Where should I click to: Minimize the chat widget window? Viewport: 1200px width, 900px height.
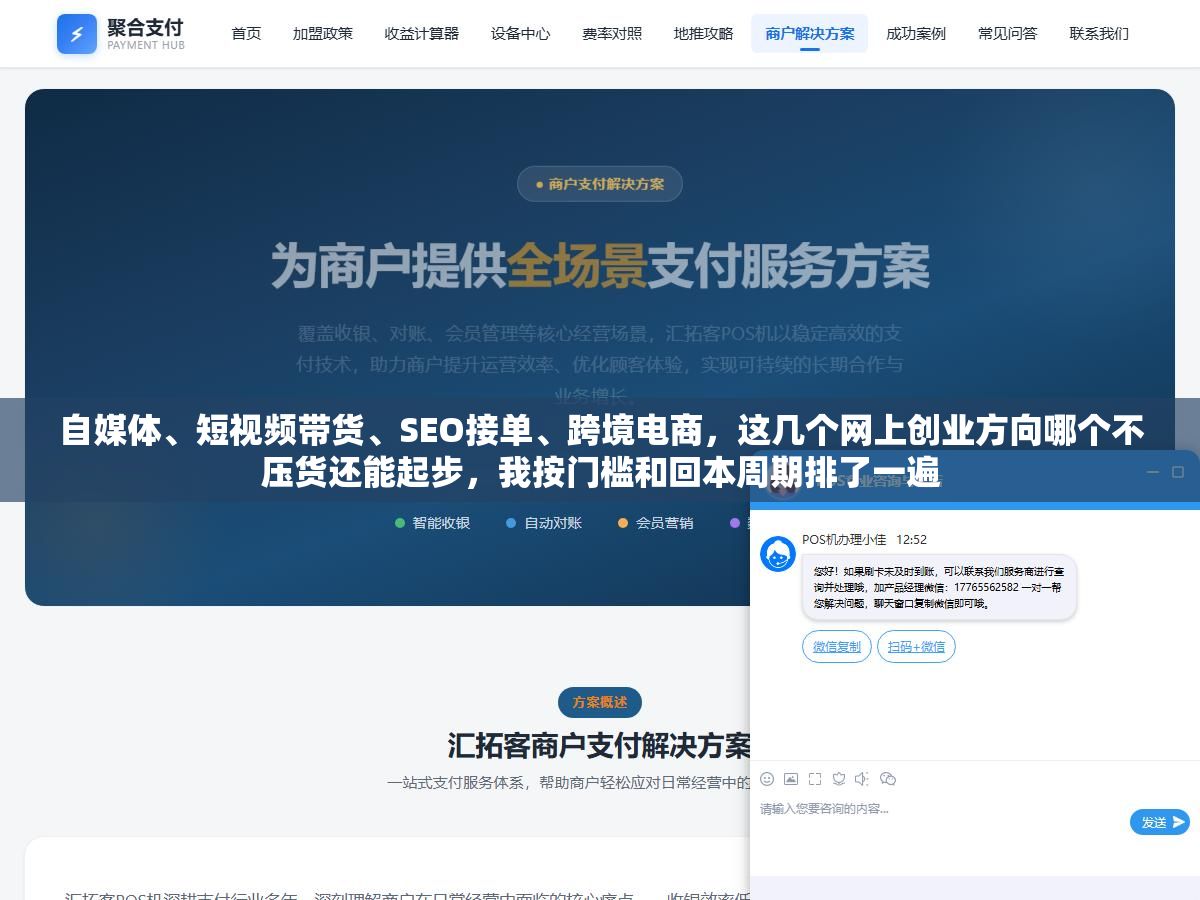pyautogui.click(x=1152, y=472)
